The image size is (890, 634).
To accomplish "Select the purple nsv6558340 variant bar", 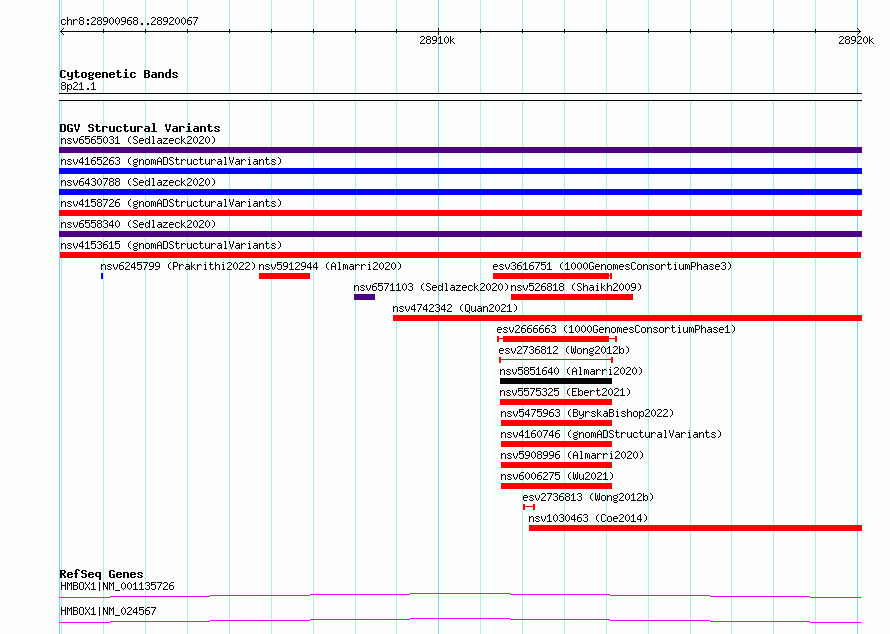I will tap(460, 234).
